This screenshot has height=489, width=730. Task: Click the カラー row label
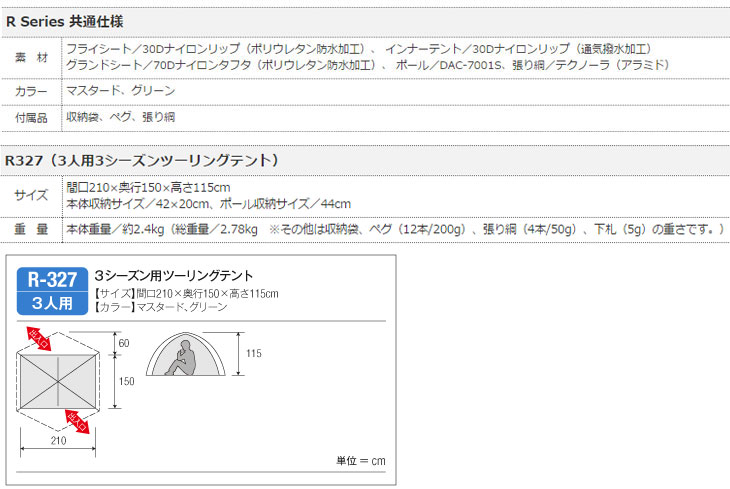[31, 91]
